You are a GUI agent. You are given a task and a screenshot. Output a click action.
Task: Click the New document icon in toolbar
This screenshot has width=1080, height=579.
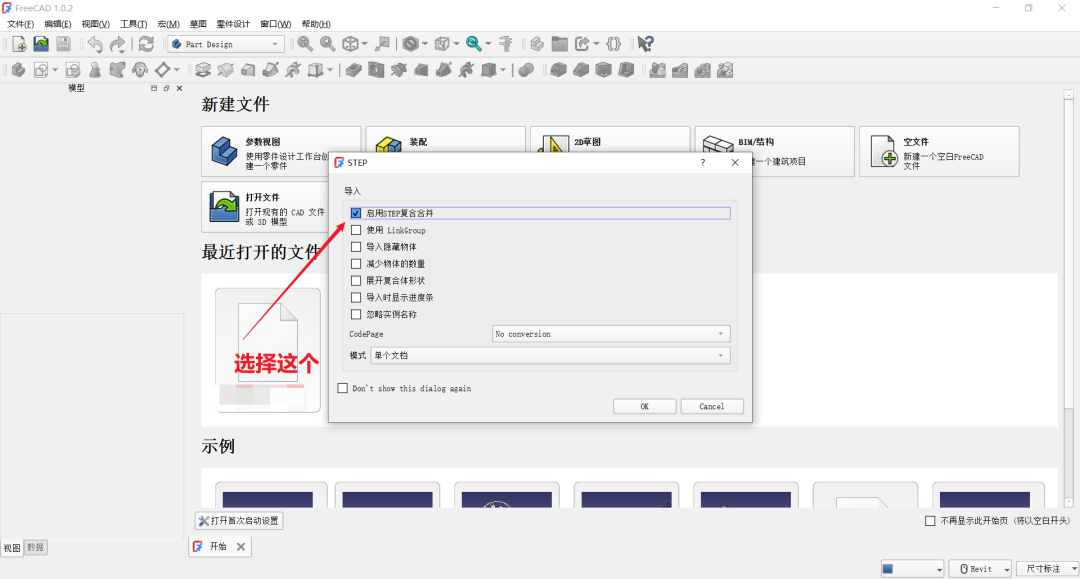(x=18, y=44)
